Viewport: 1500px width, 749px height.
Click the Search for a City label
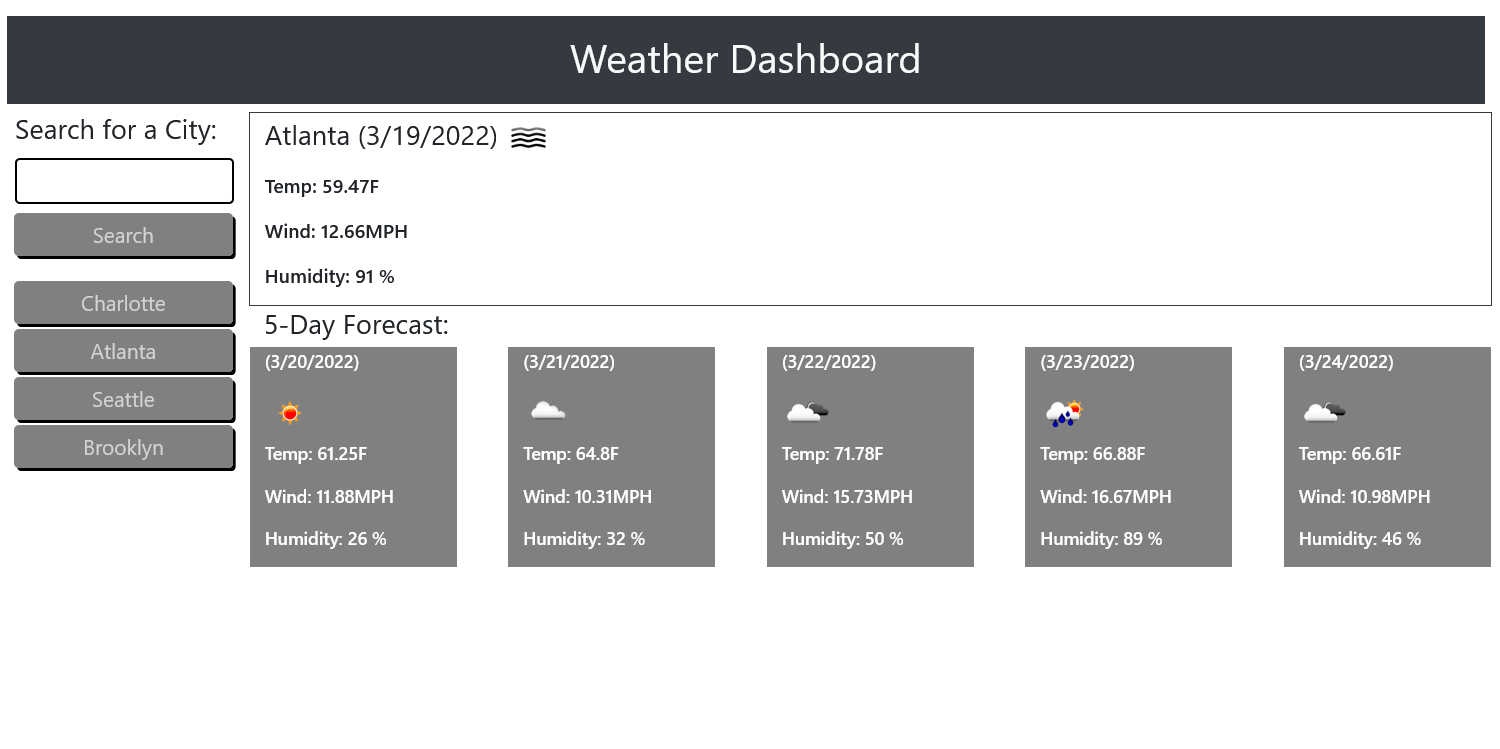pyautogui.click(x=116, y=130)
